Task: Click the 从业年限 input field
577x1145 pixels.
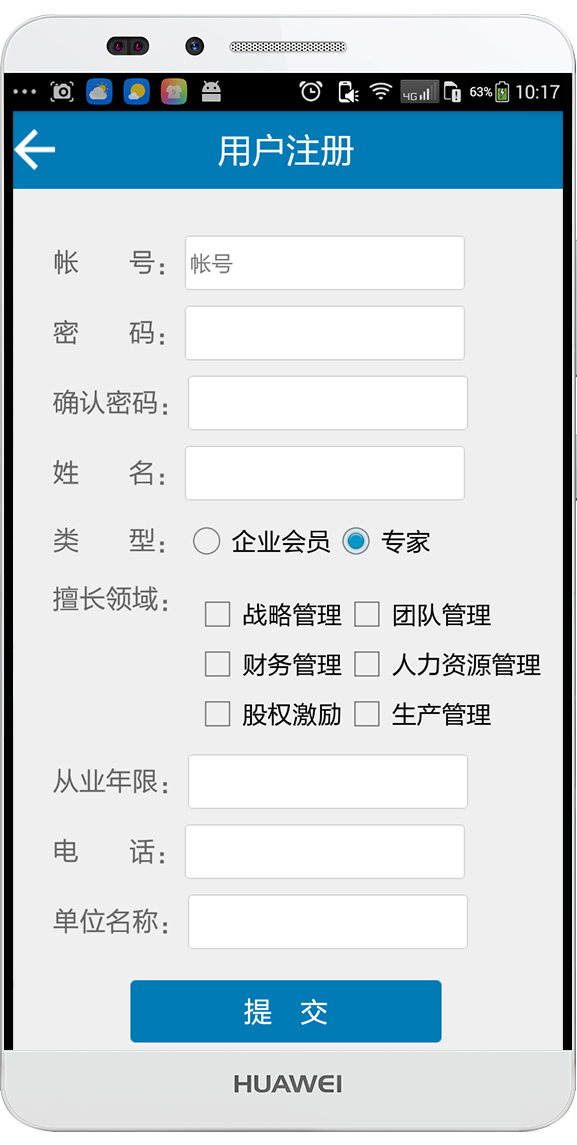Action: point(328,782)
